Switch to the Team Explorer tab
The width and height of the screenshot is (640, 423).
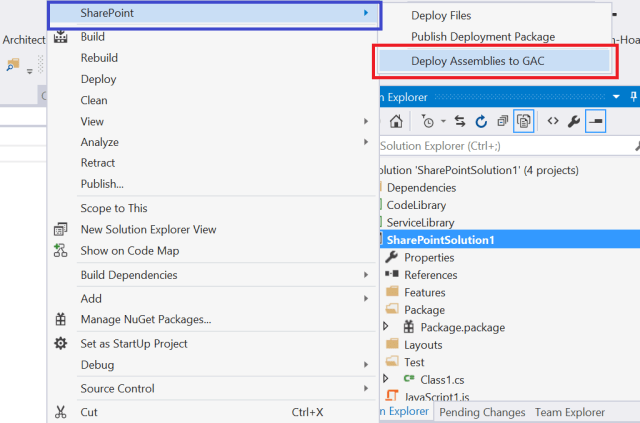point(570,412)
